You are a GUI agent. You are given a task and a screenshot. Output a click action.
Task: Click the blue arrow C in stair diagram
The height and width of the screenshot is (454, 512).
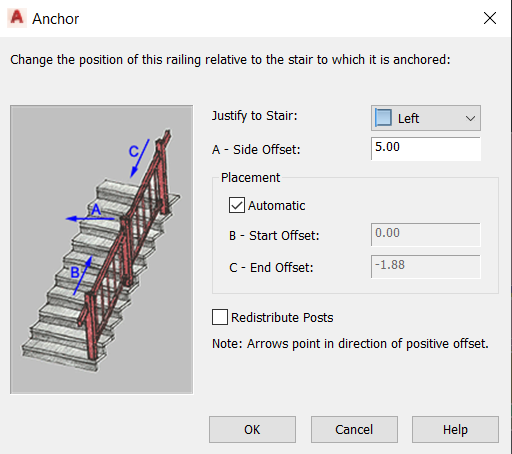point(140,158)
